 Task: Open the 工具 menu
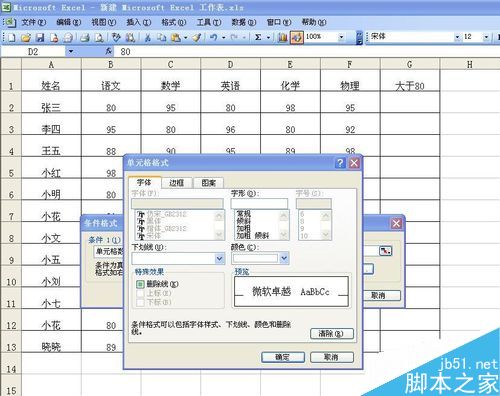coord(209,22)
